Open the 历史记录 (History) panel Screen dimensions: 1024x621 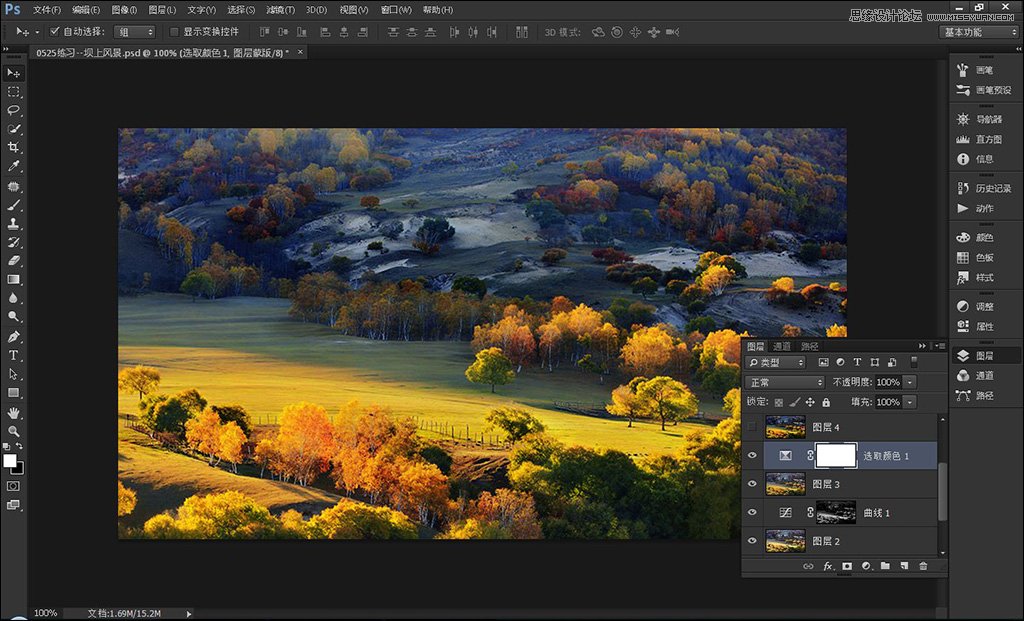coord(984,188)
